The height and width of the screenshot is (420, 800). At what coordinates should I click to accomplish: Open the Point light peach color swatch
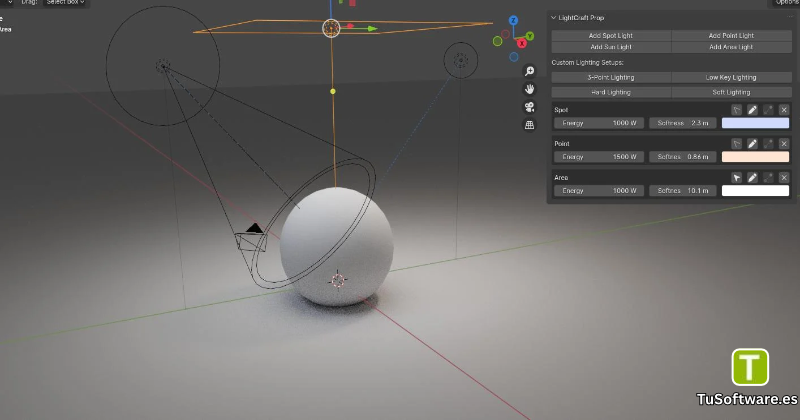(755, 157)
